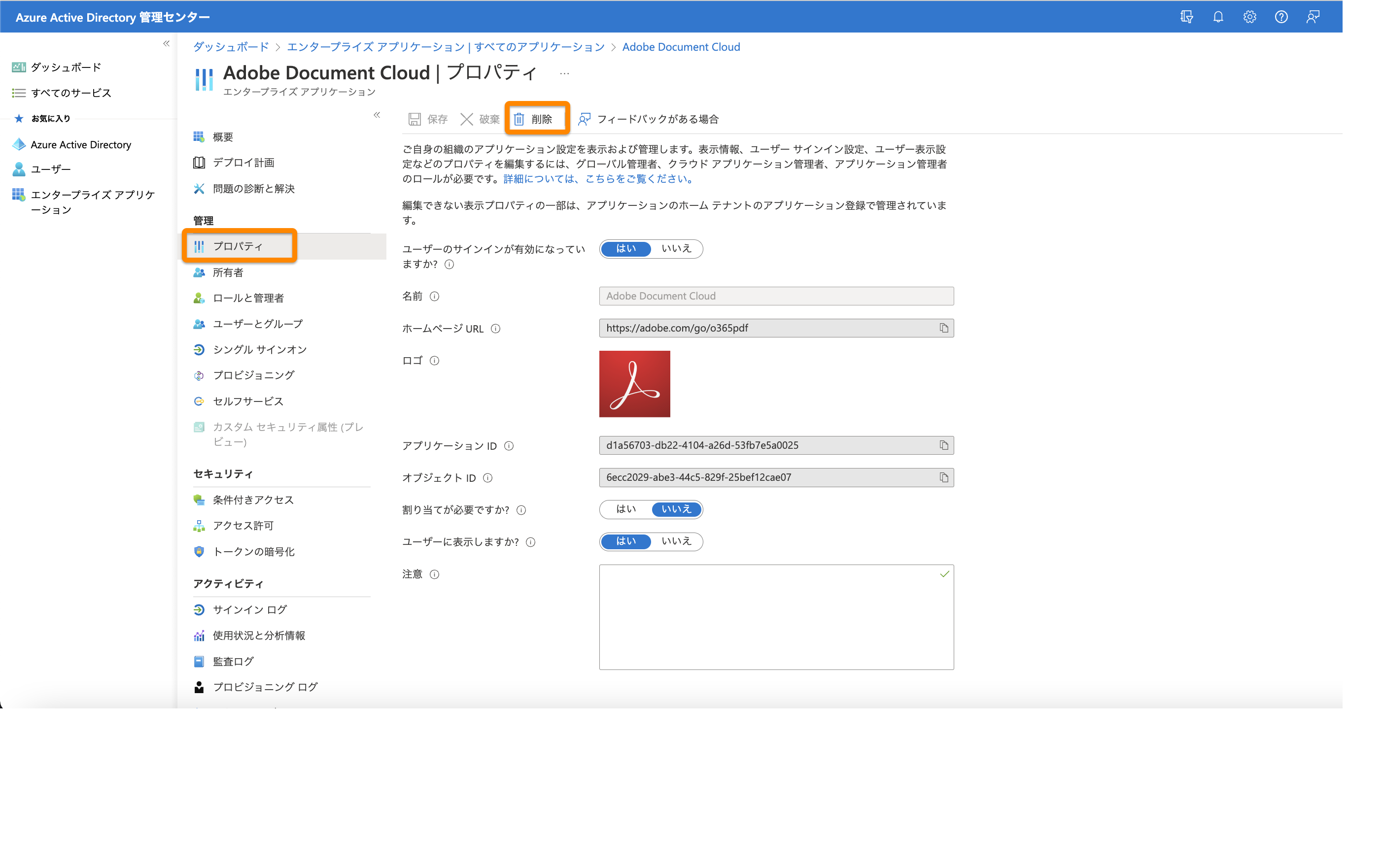This screenshot has height=868, width=1383.
Task: Select シングルサインオン from management menu
Action: 259,349
